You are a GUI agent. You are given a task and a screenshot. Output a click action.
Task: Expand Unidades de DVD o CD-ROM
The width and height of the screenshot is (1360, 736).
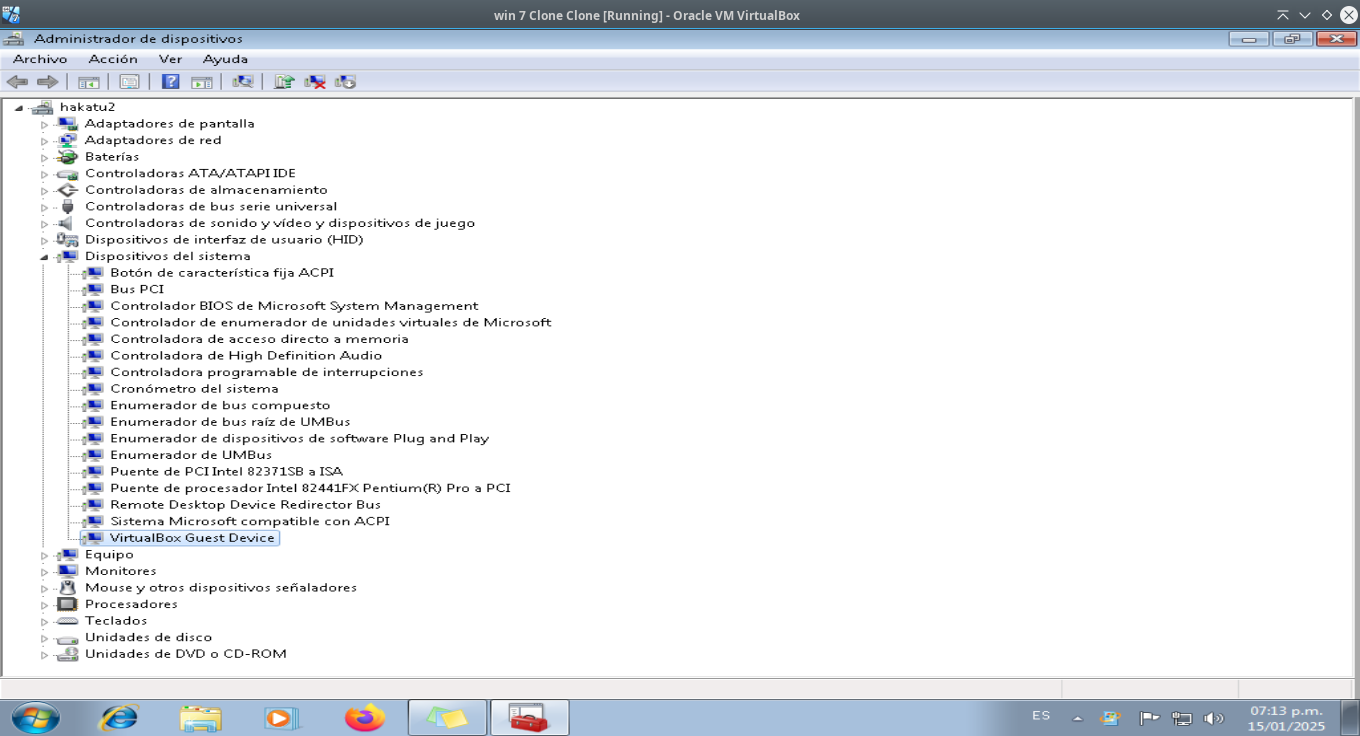point(44,655)
